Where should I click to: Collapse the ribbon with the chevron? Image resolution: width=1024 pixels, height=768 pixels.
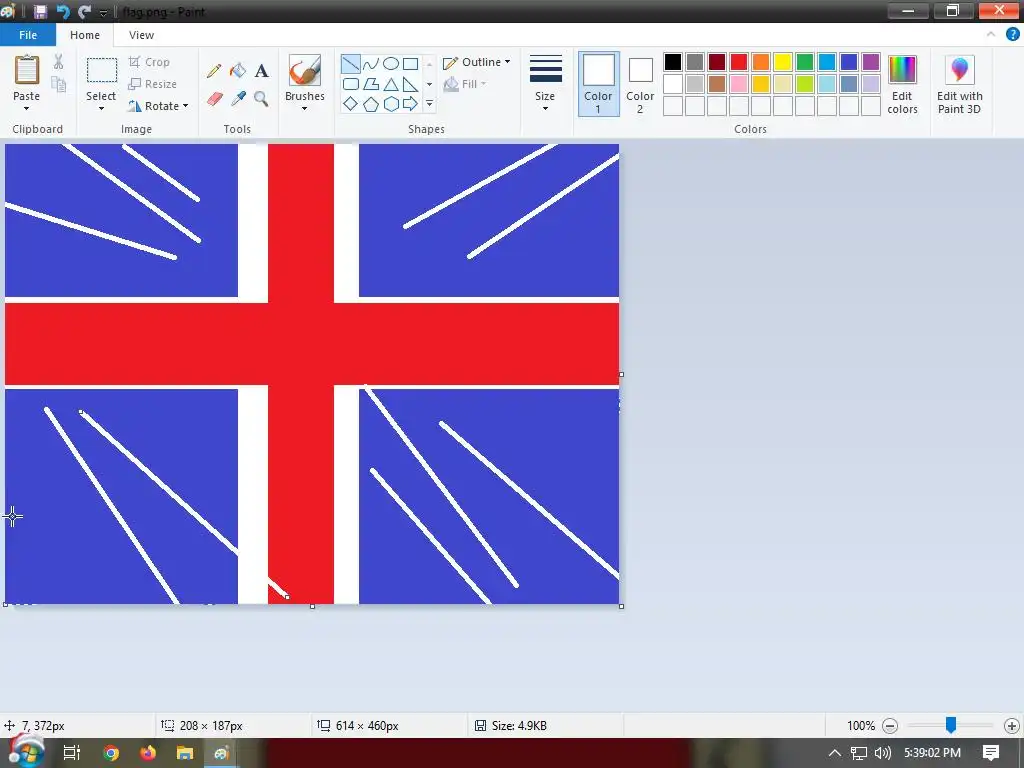(991, 35)
